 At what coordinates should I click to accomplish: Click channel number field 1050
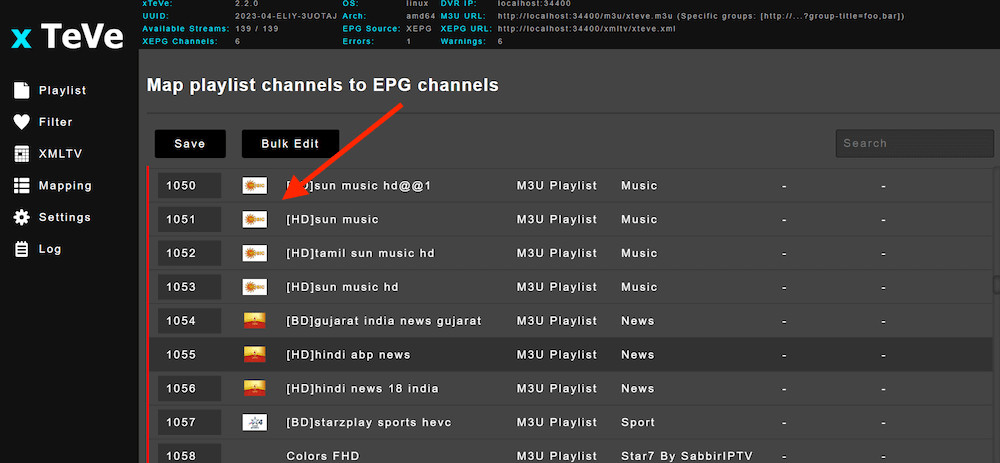[189, 186]
